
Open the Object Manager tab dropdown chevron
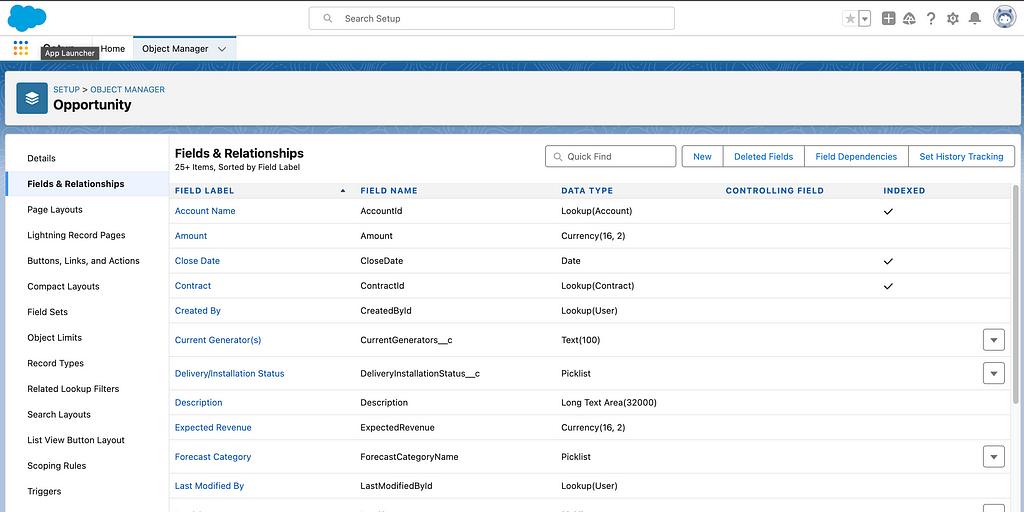pyautogui.click(x=222, y=49)
